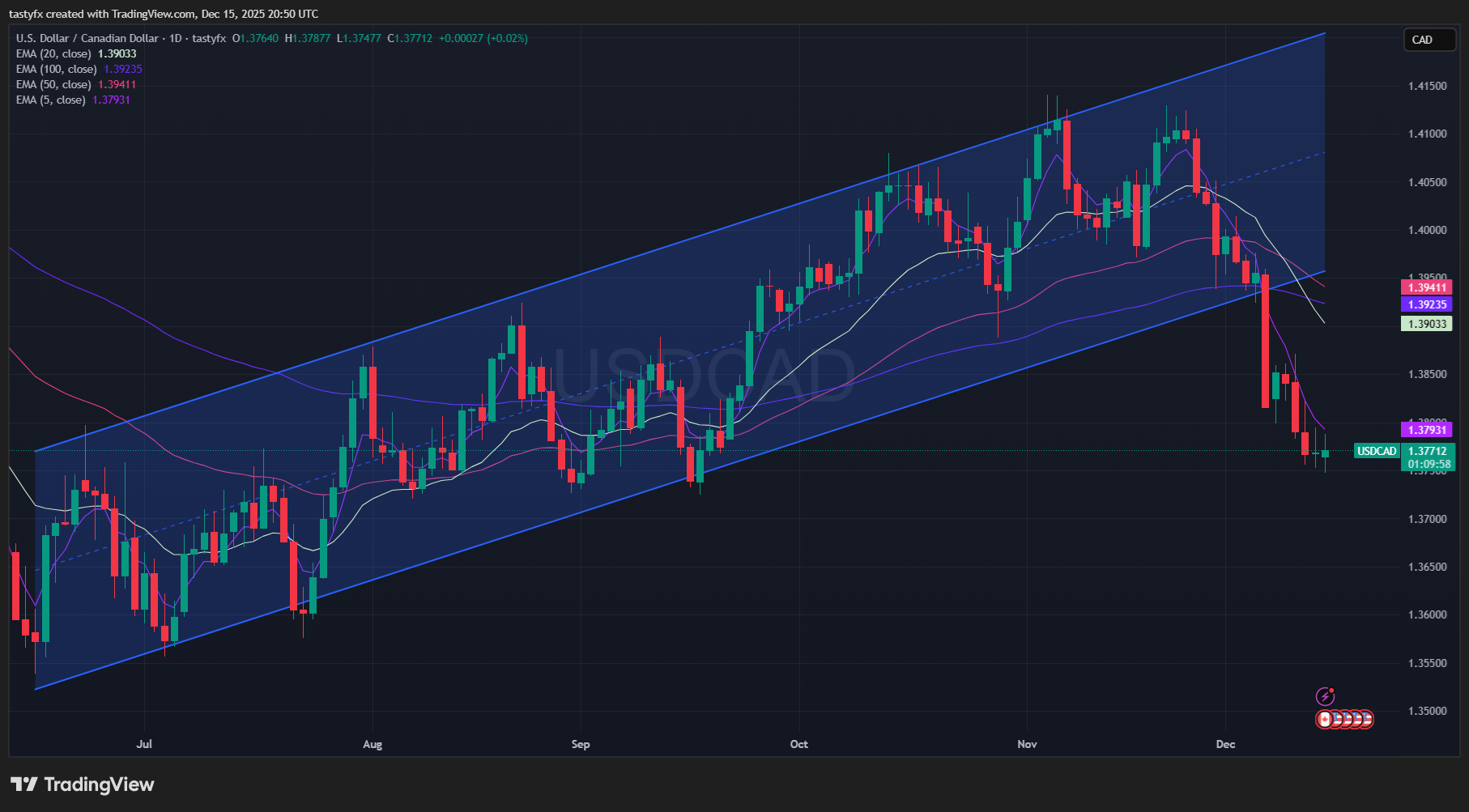The height and width of the screenshot is (812, 1469).
Task: Toggle the EMA (5, close) indicator in the legend
Action: tap(50, 100)
